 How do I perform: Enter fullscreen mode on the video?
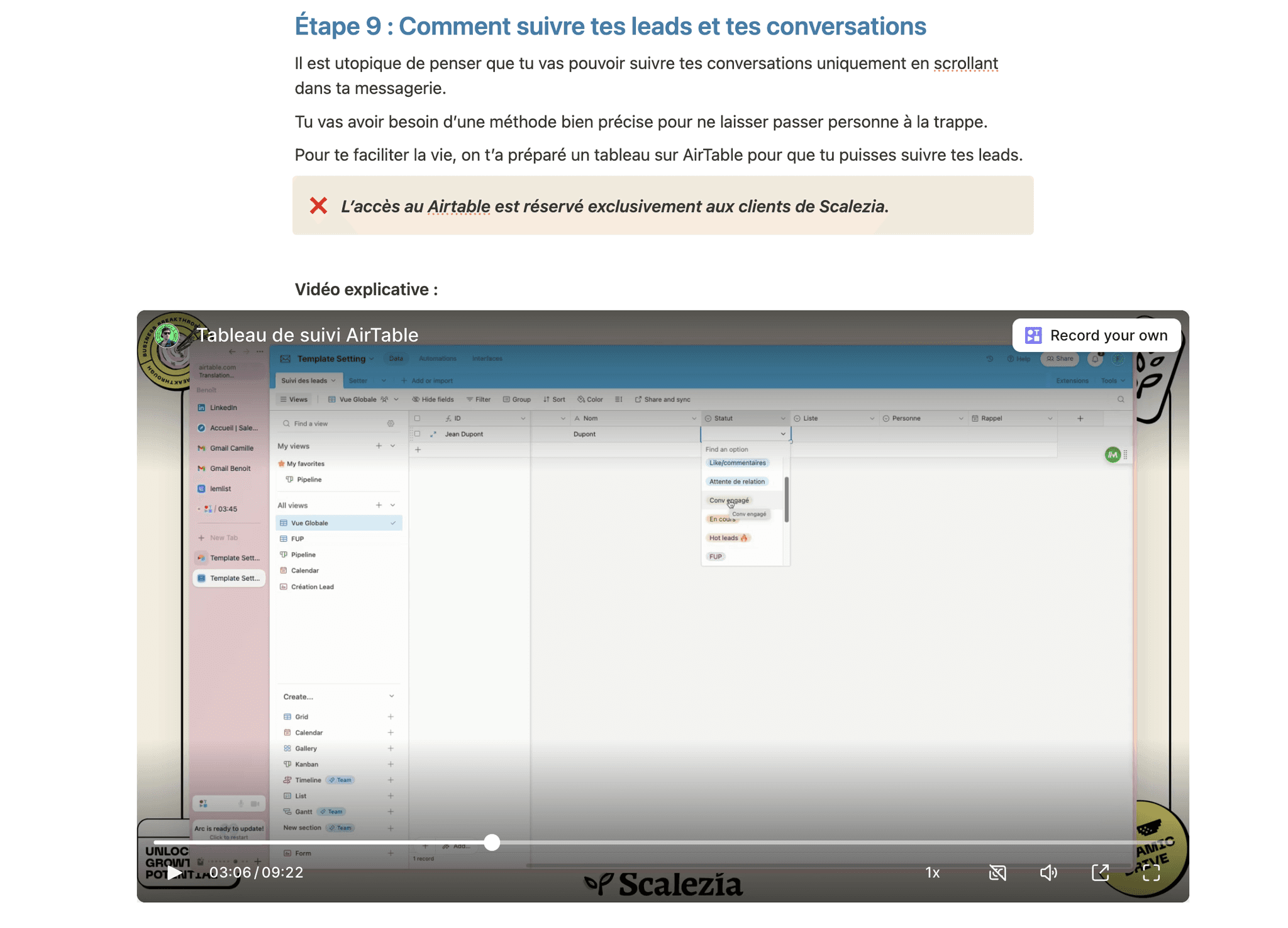(1151, 872)
